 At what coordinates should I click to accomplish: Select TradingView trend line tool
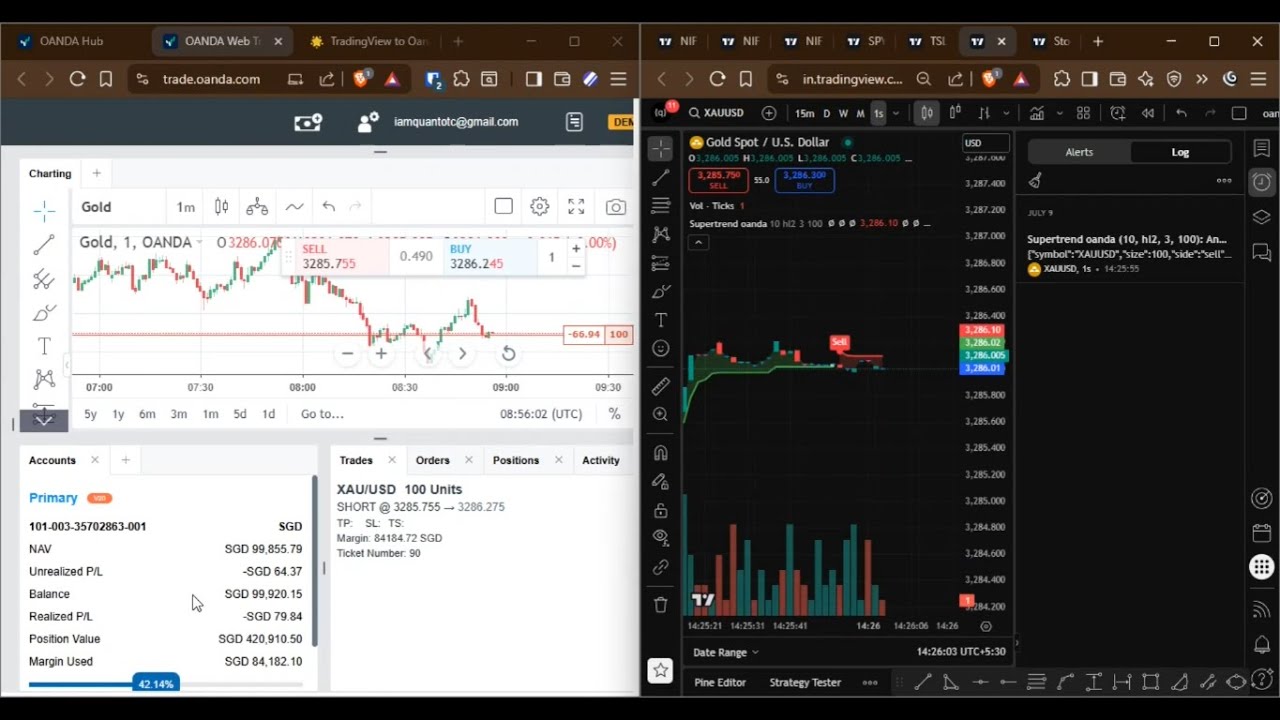pos(661,178)
